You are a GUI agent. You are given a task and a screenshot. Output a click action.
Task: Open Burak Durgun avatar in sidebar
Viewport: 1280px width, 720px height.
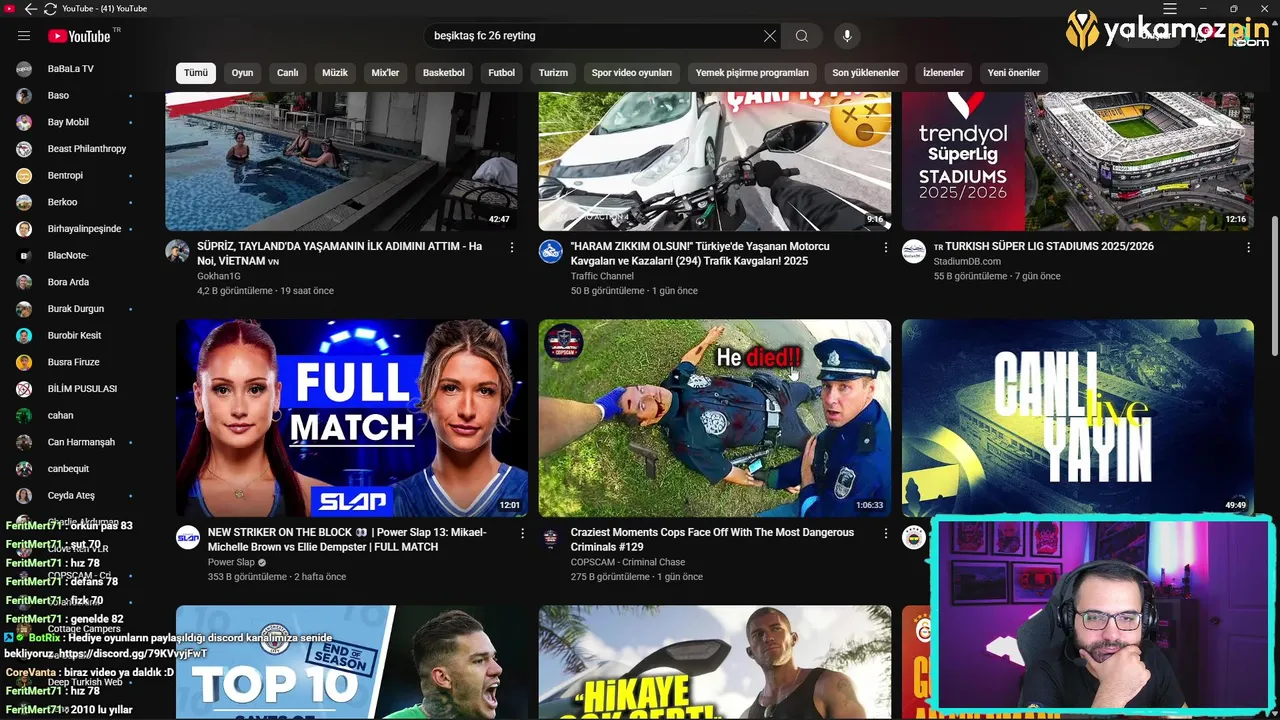24,309
